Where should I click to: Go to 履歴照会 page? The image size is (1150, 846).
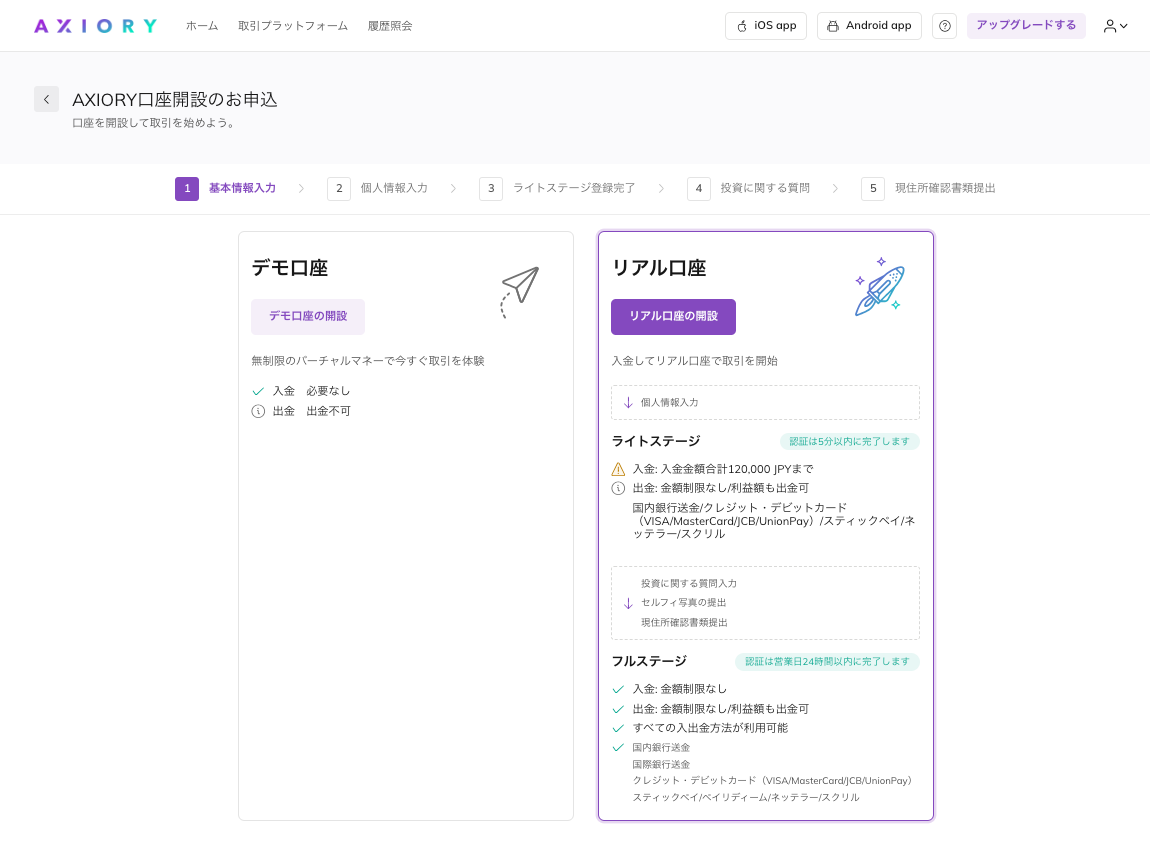point(389,26)
